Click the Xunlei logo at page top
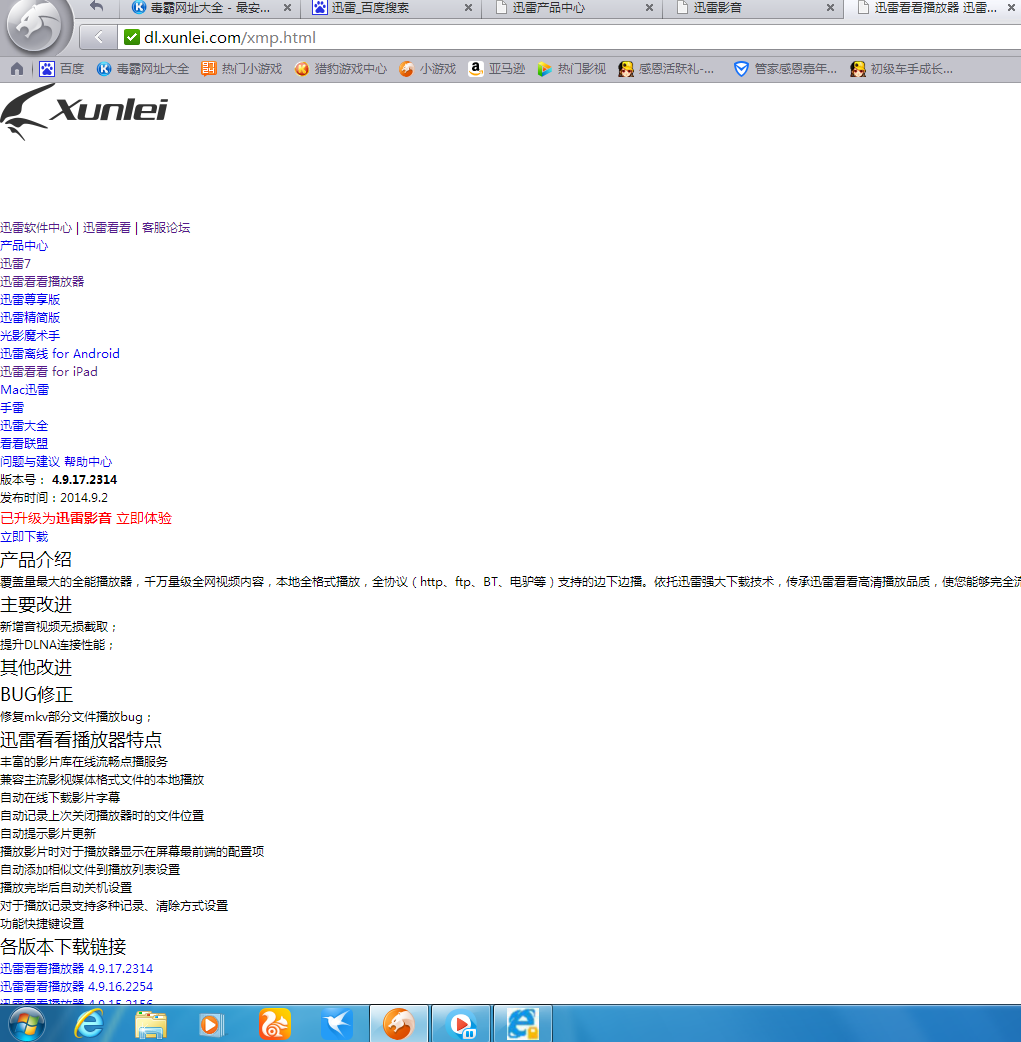 coord(84,111)
